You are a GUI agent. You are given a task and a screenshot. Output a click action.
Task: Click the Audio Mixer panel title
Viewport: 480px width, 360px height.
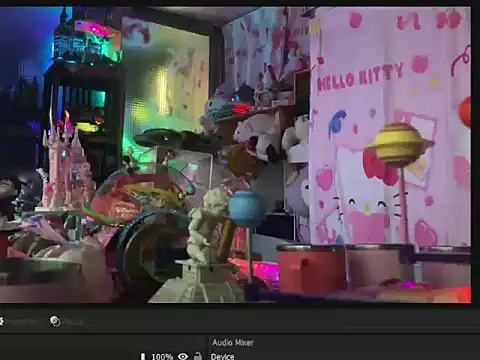click(x=233, y=342)
